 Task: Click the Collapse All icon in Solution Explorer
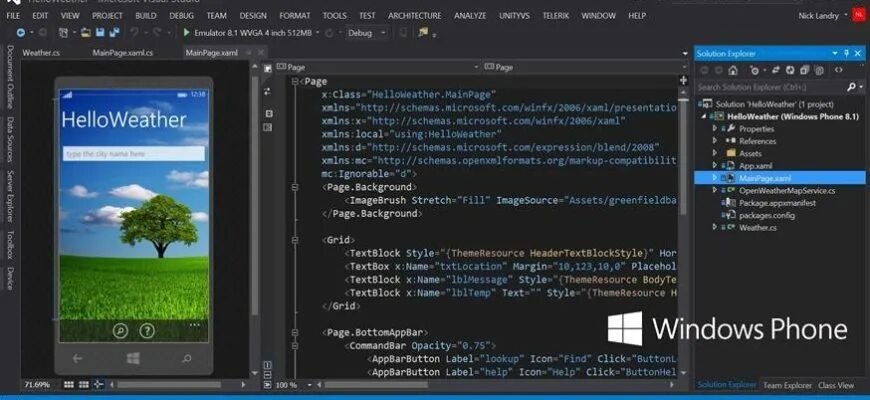(804, 70)
